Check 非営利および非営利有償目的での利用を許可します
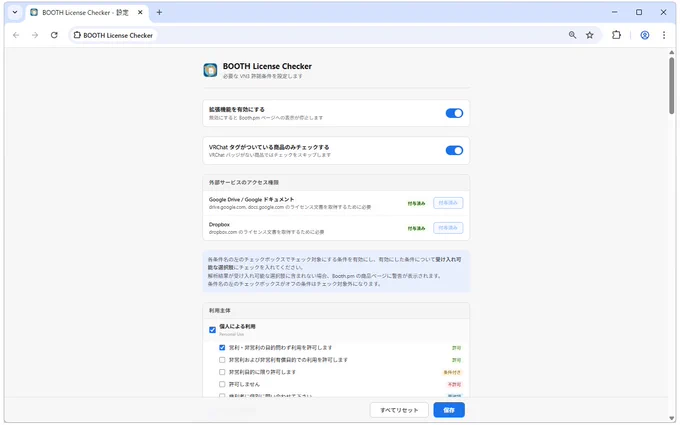Image resolution: width=680 pixels, height=425 pixels. click(x=222, y=360)
